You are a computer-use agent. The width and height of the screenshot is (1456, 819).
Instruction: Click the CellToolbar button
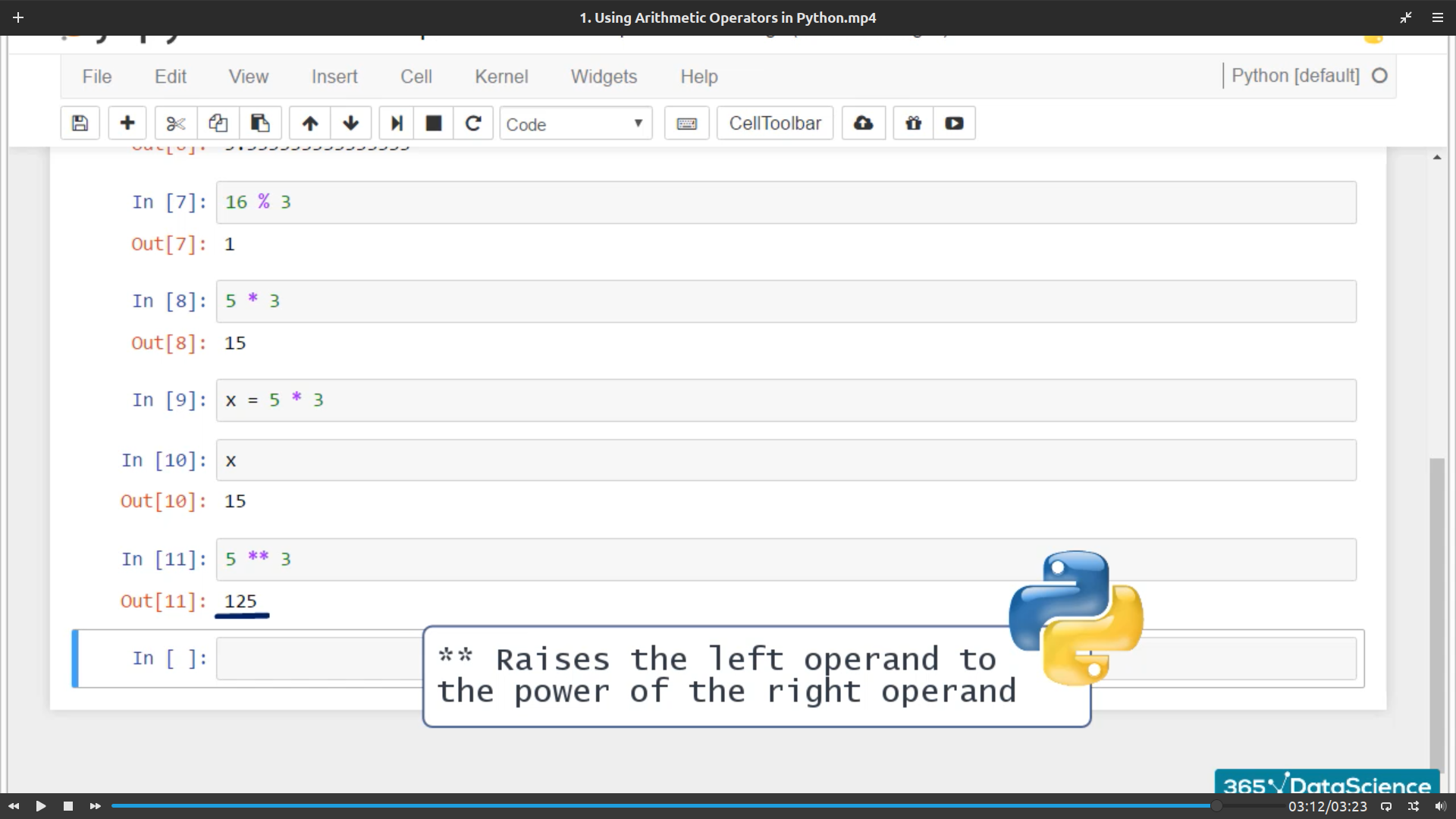(774, 124)
